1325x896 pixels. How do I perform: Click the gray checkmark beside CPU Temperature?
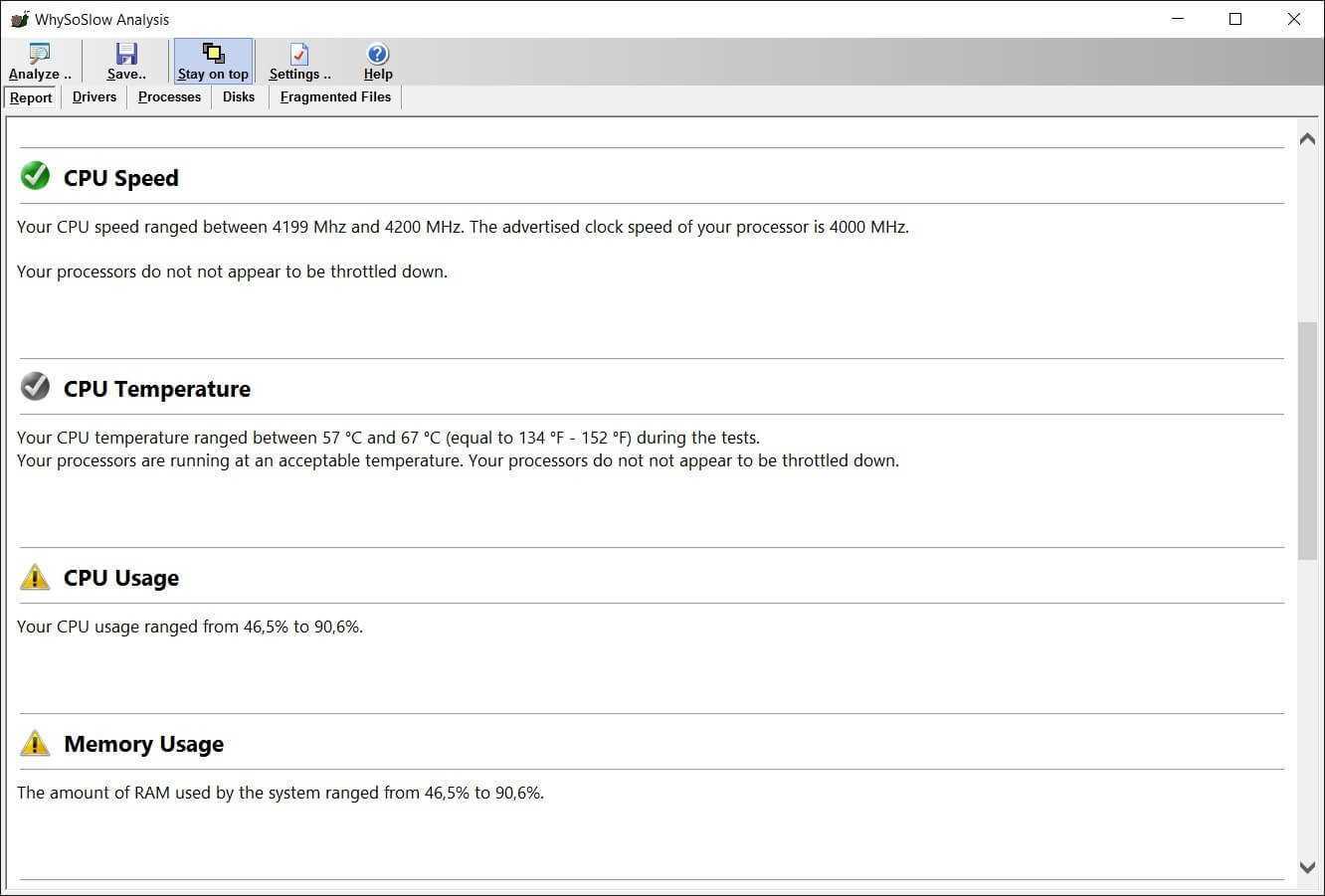[35, 387]
